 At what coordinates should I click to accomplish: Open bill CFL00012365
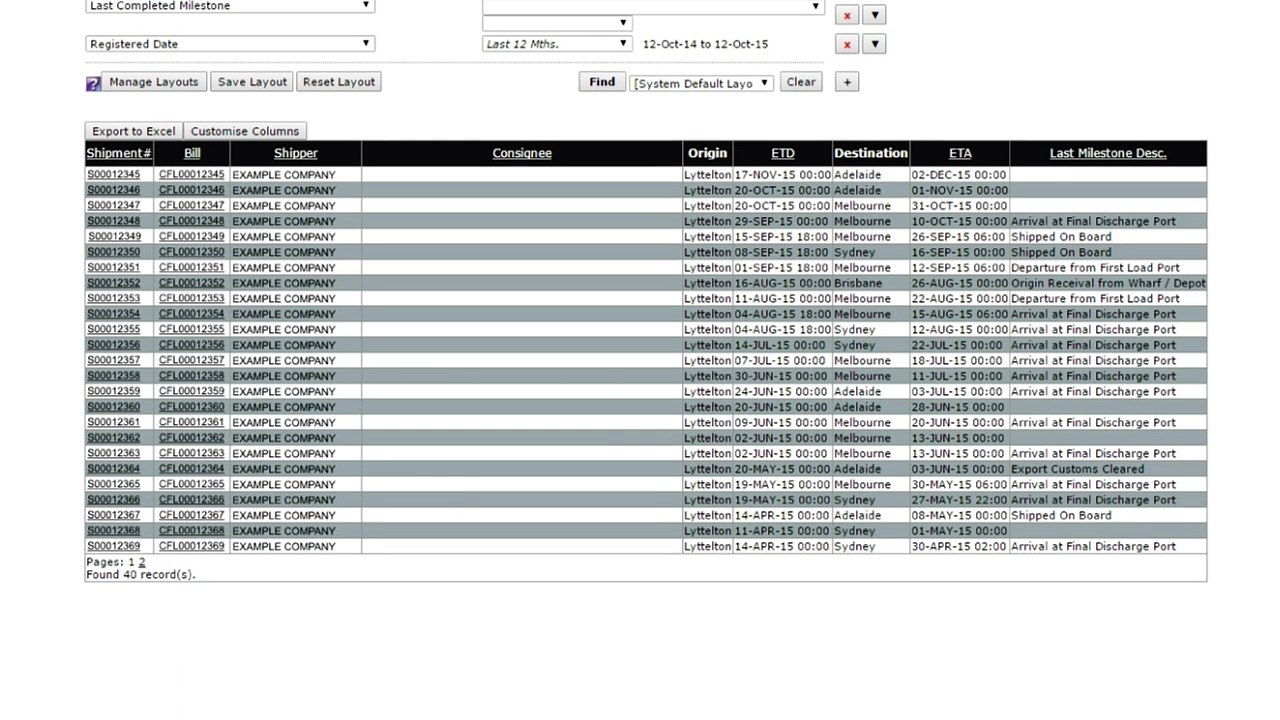(192, 484)
